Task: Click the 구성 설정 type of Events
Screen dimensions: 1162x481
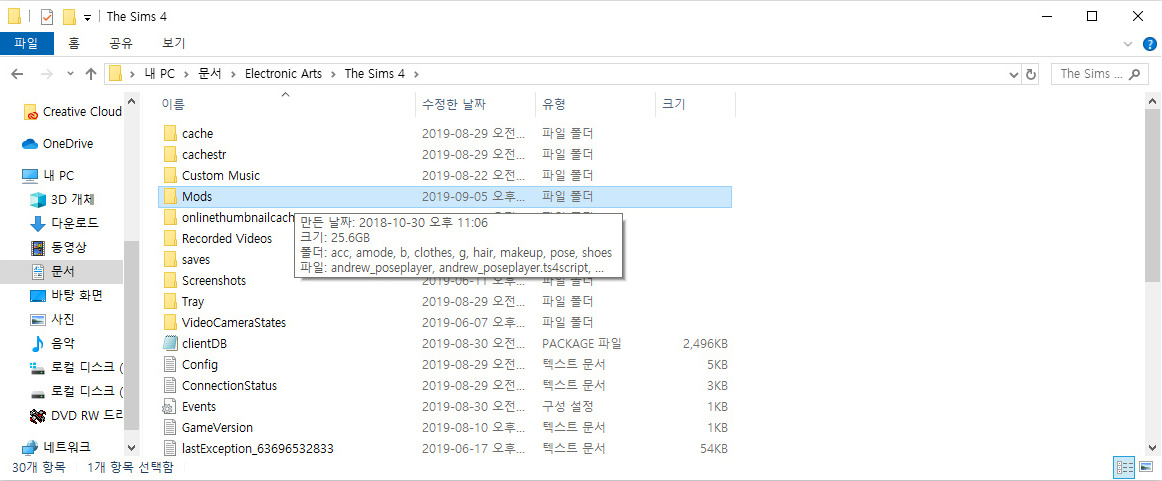Action: click(568, 407)
